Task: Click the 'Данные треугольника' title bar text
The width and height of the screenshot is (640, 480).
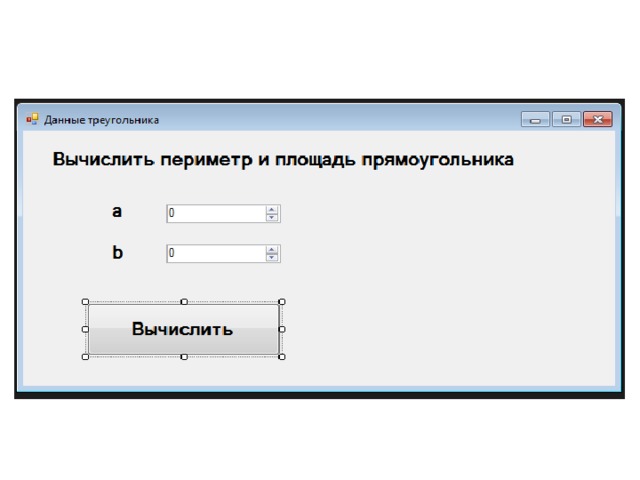Action: (101, 121)
